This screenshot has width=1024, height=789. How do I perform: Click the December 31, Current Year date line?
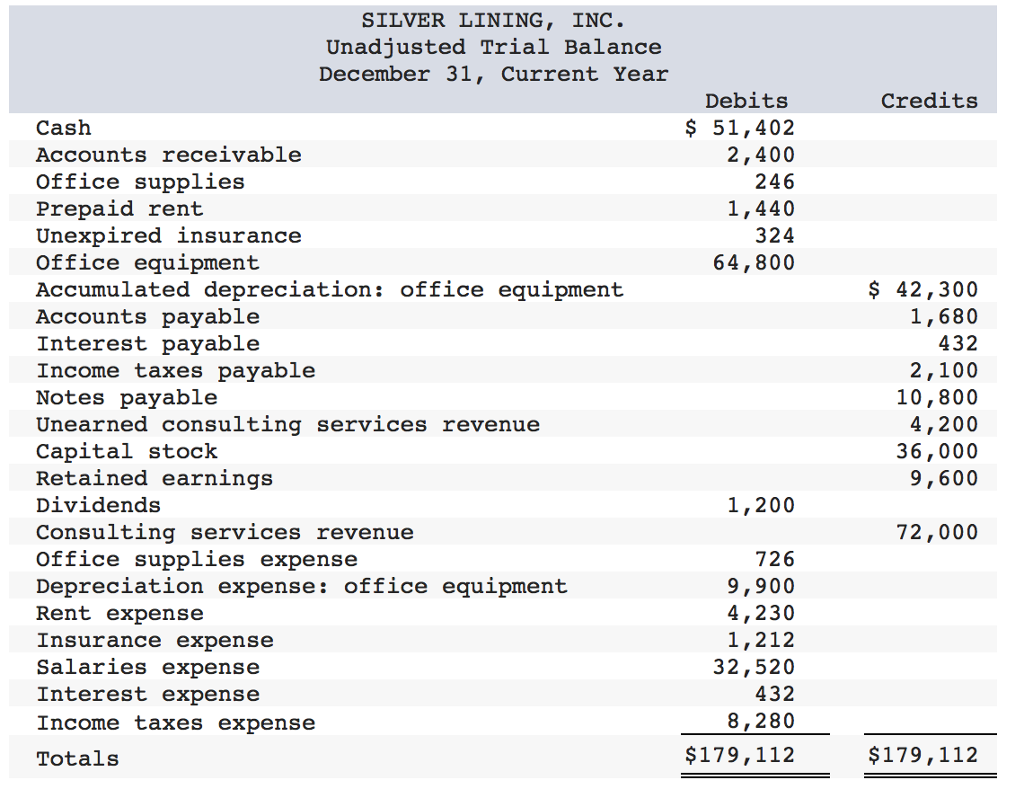tap(493, 74)
